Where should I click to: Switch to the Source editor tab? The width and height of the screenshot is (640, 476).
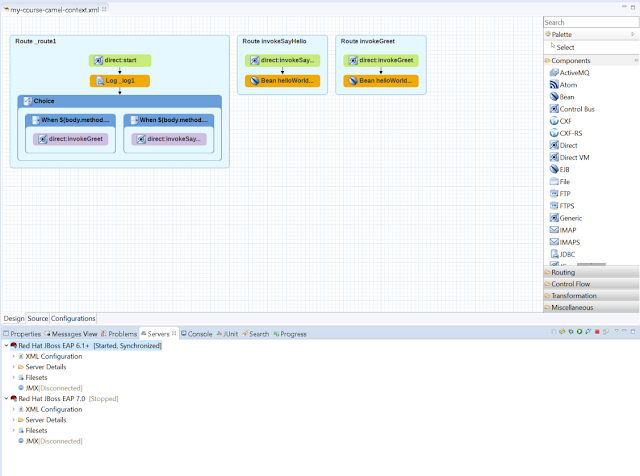coord(38,318)
